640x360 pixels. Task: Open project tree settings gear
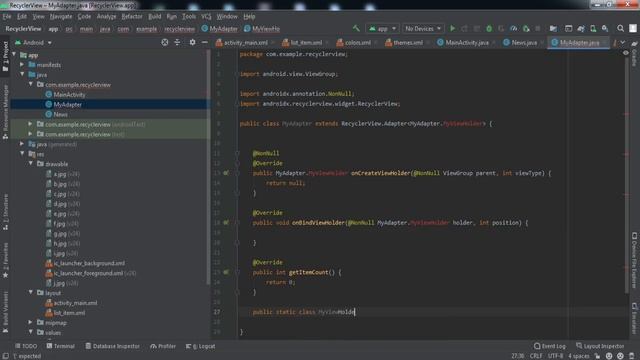[192, 42]
